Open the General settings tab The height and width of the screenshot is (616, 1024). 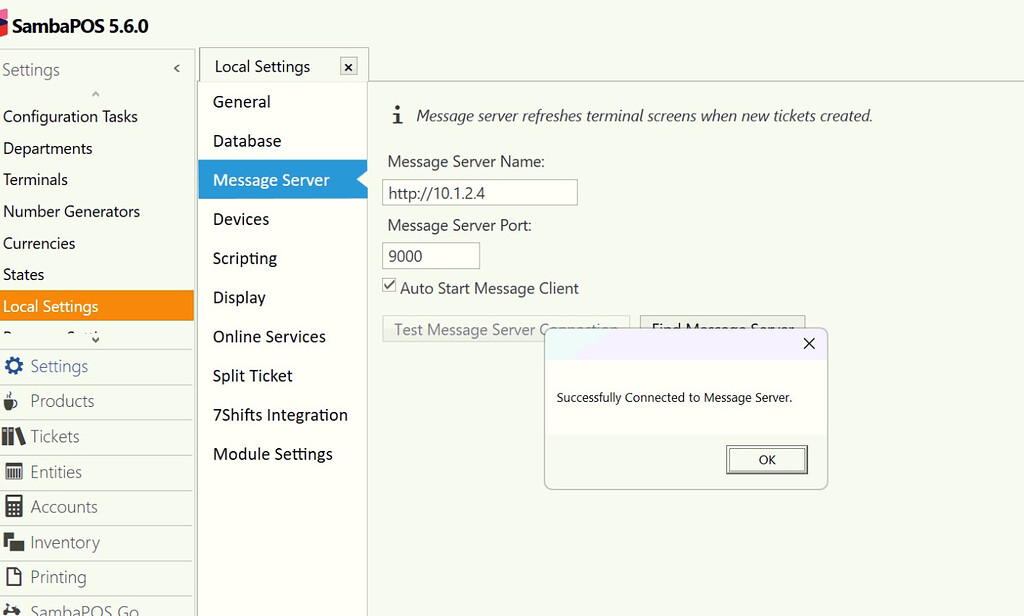(240, 101)
